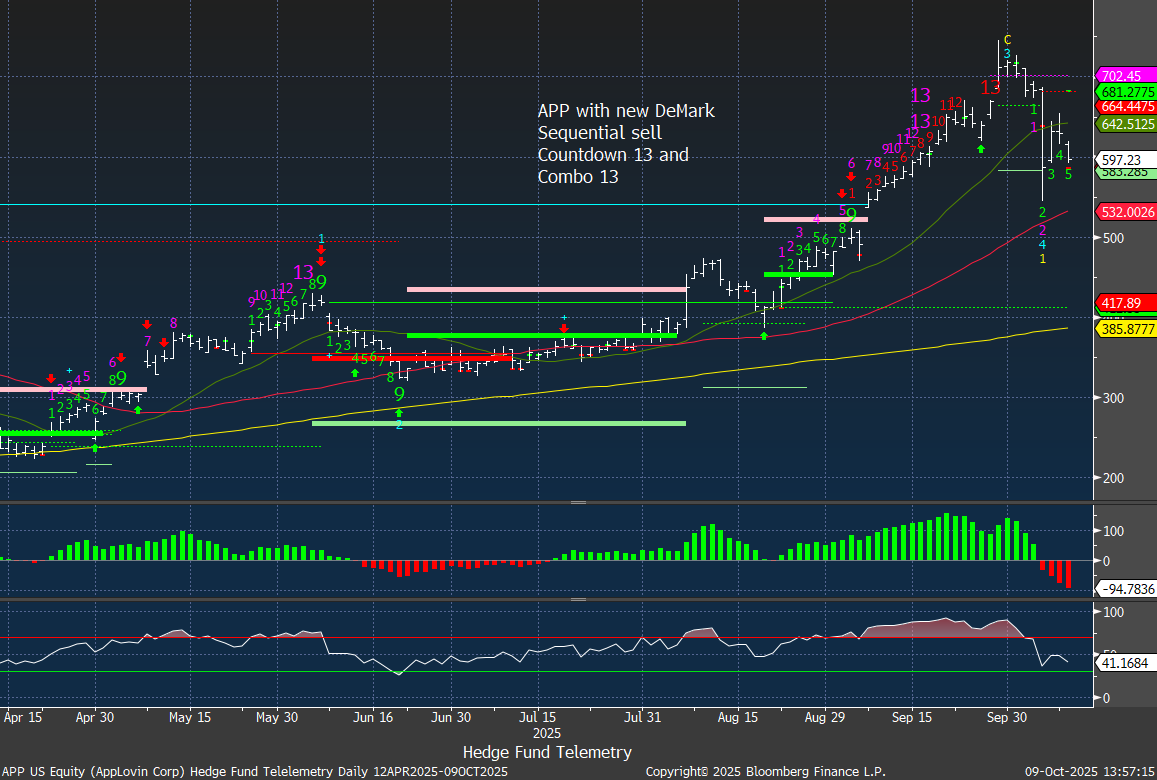The height and width of the screenshot is (780, 1157).
Task: Select the green 681.2775 price tag
Action: tap(1126, 92)
